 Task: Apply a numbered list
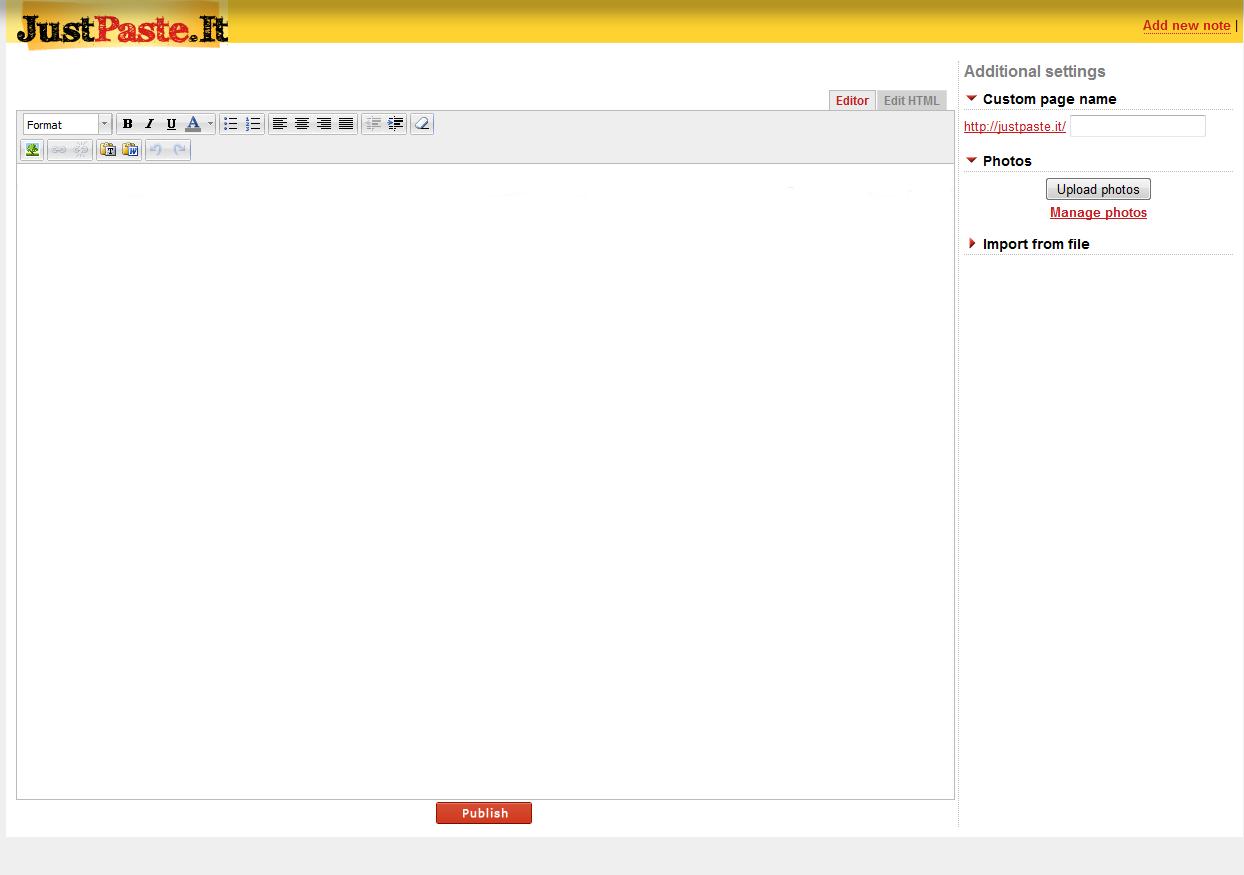coord(253,123)
